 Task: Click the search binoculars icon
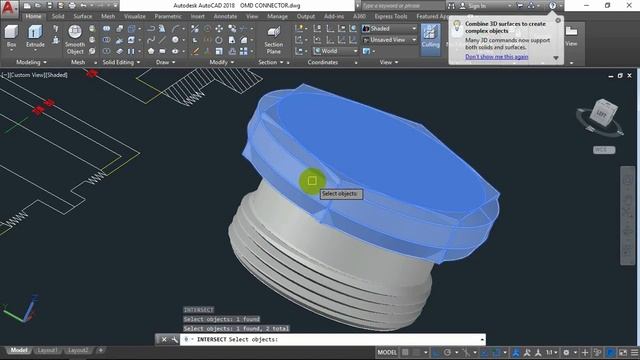tap(451, 6)
